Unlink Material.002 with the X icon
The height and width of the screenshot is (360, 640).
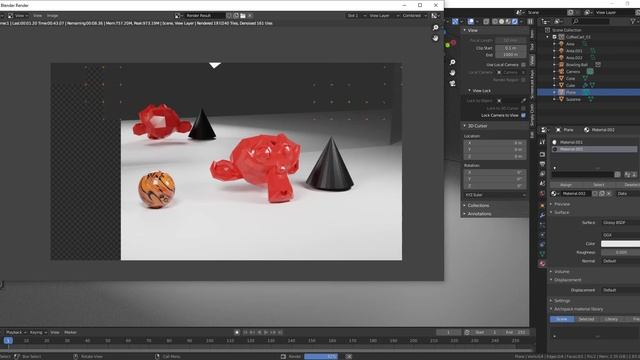click(x=608, y=193)
